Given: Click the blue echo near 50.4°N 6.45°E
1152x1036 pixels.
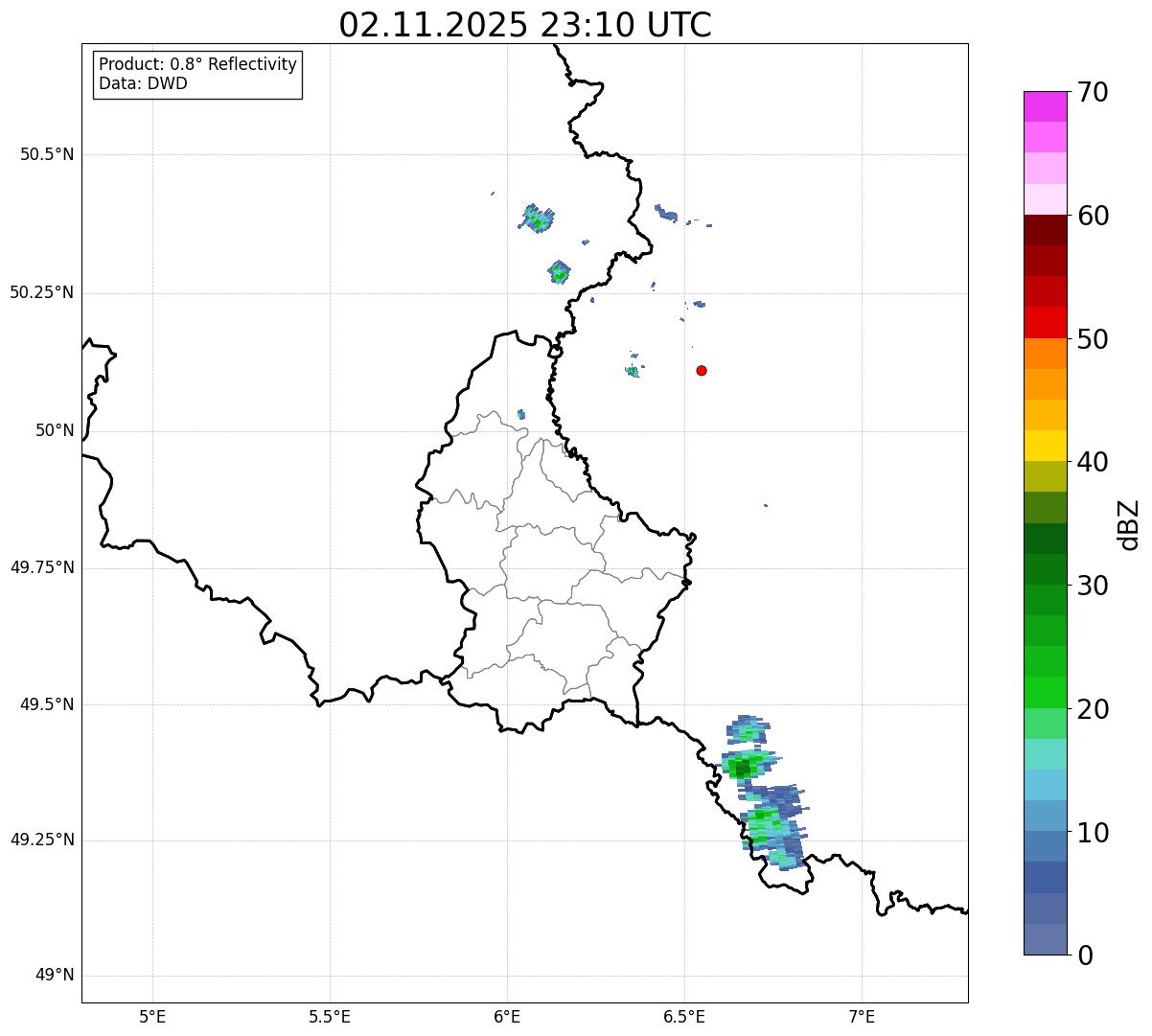Looking at the screenshot, I should click(666, 213).
